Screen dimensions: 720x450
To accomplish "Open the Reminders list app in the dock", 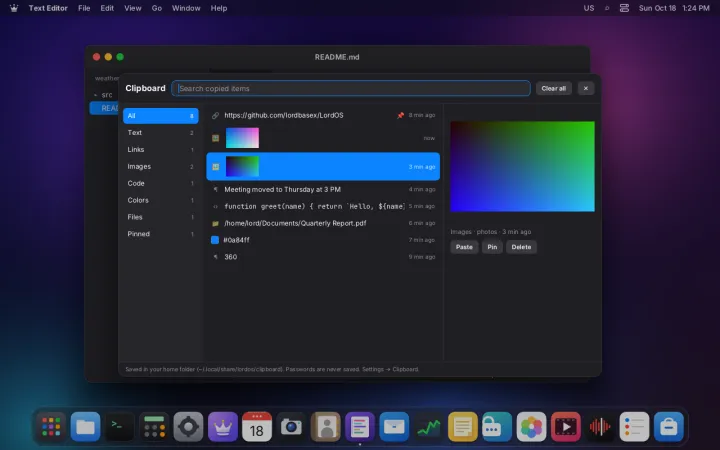I will (634, 427).
